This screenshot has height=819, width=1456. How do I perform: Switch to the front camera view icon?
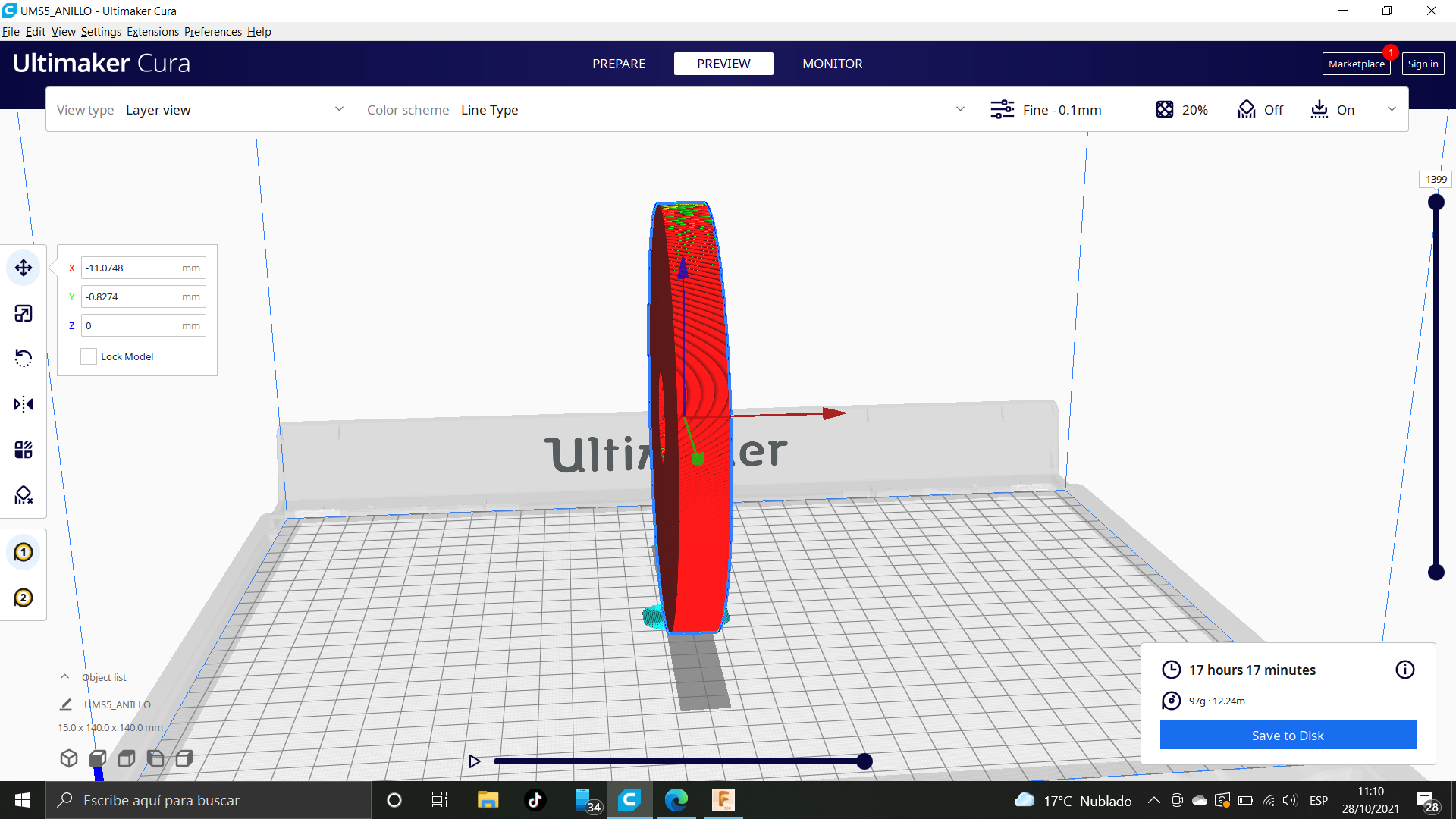pos(98,758)
